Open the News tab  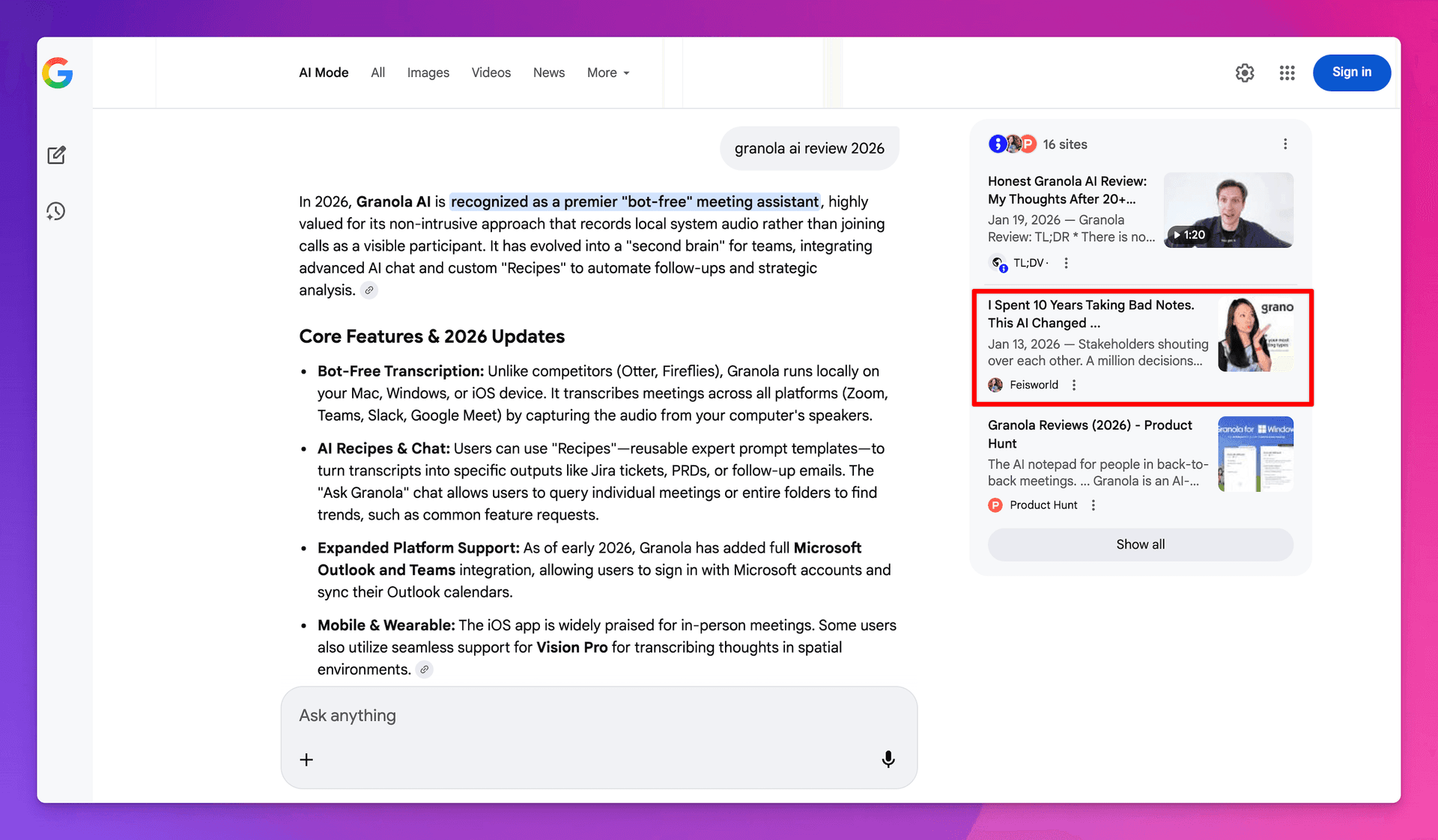point(549,73)
